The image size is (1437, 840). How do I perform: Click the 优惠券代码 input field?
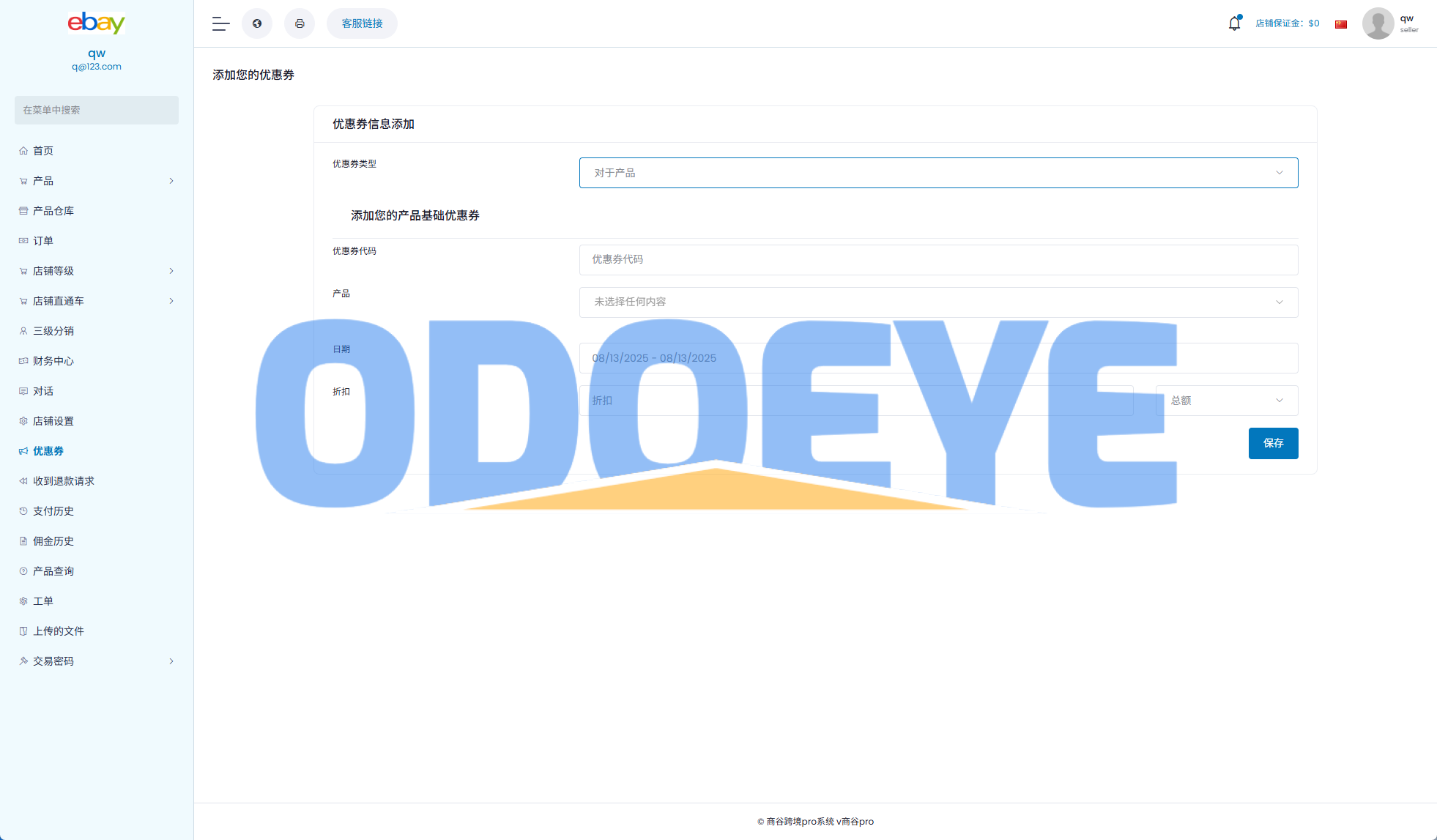(938, 260)
